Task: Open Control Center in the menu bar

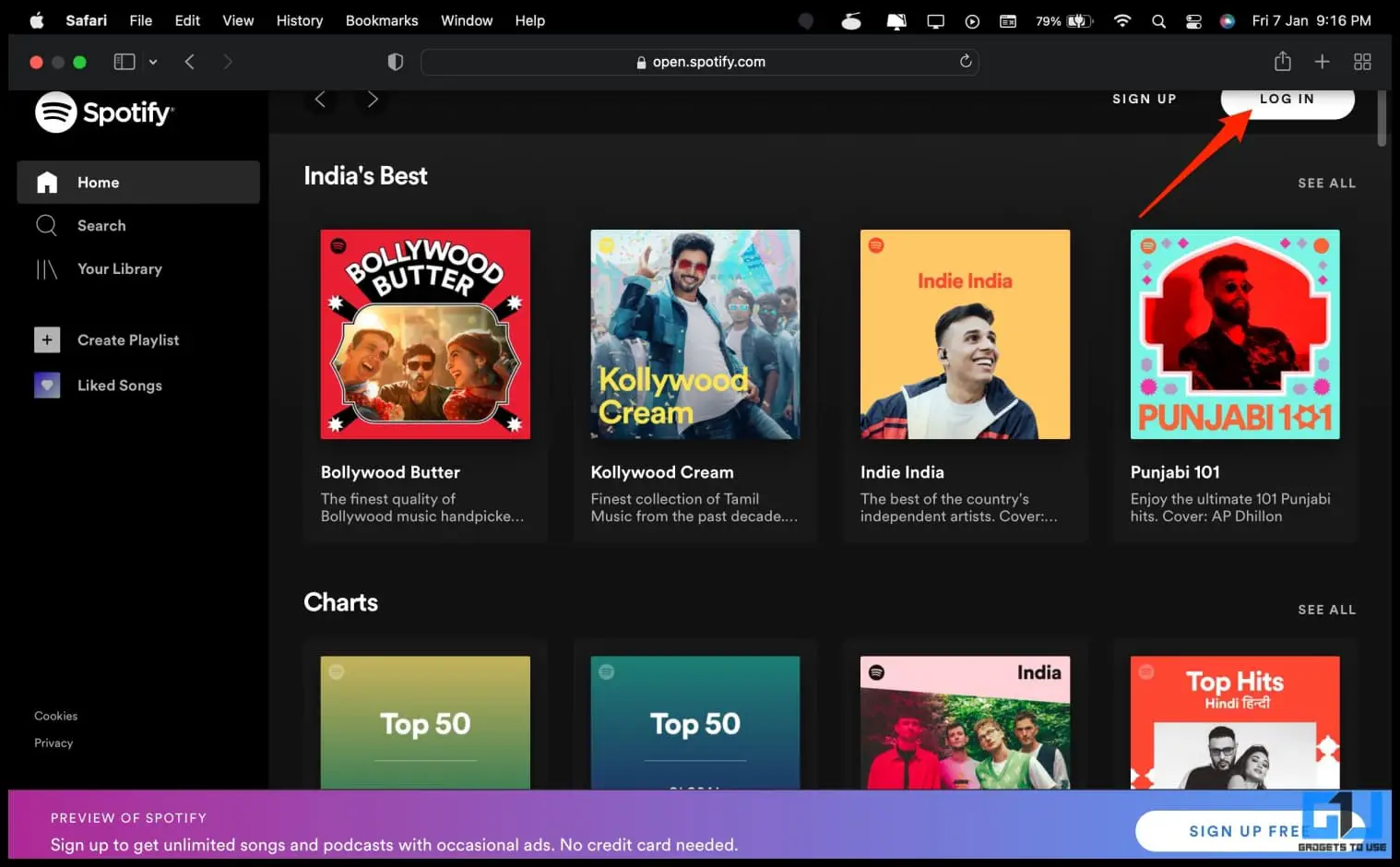Action: [x=1193, y=20]
